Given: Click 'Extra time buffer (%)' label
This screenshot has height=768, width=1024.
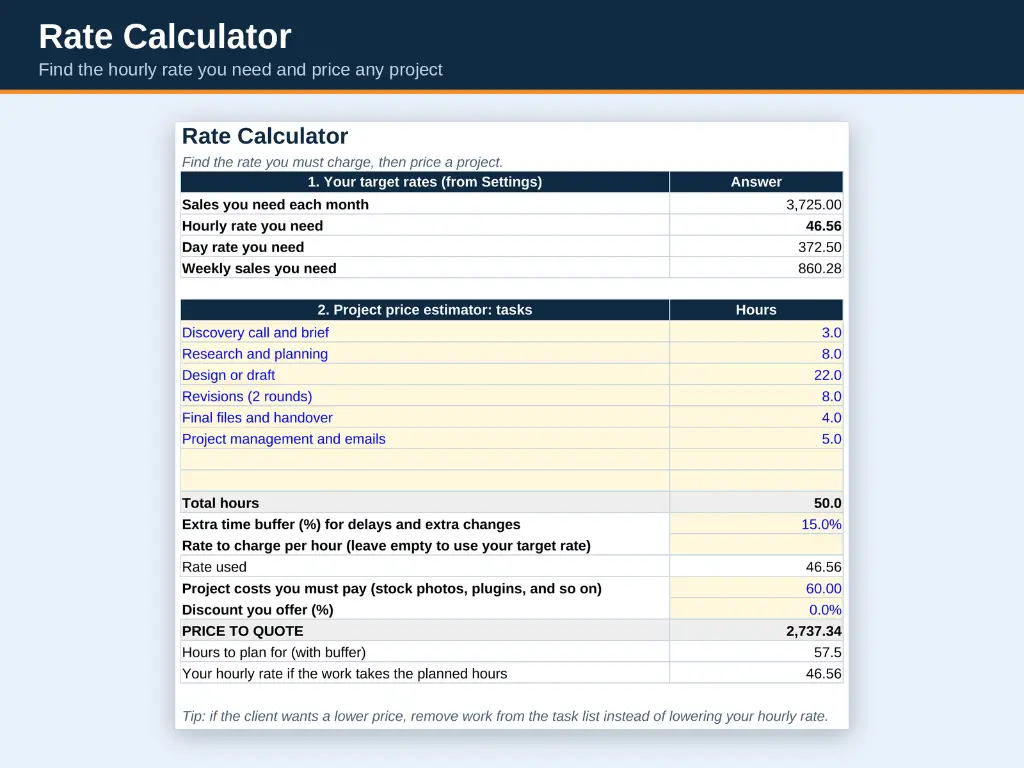Looking at the screenshot, I should [x=351, y=524].
